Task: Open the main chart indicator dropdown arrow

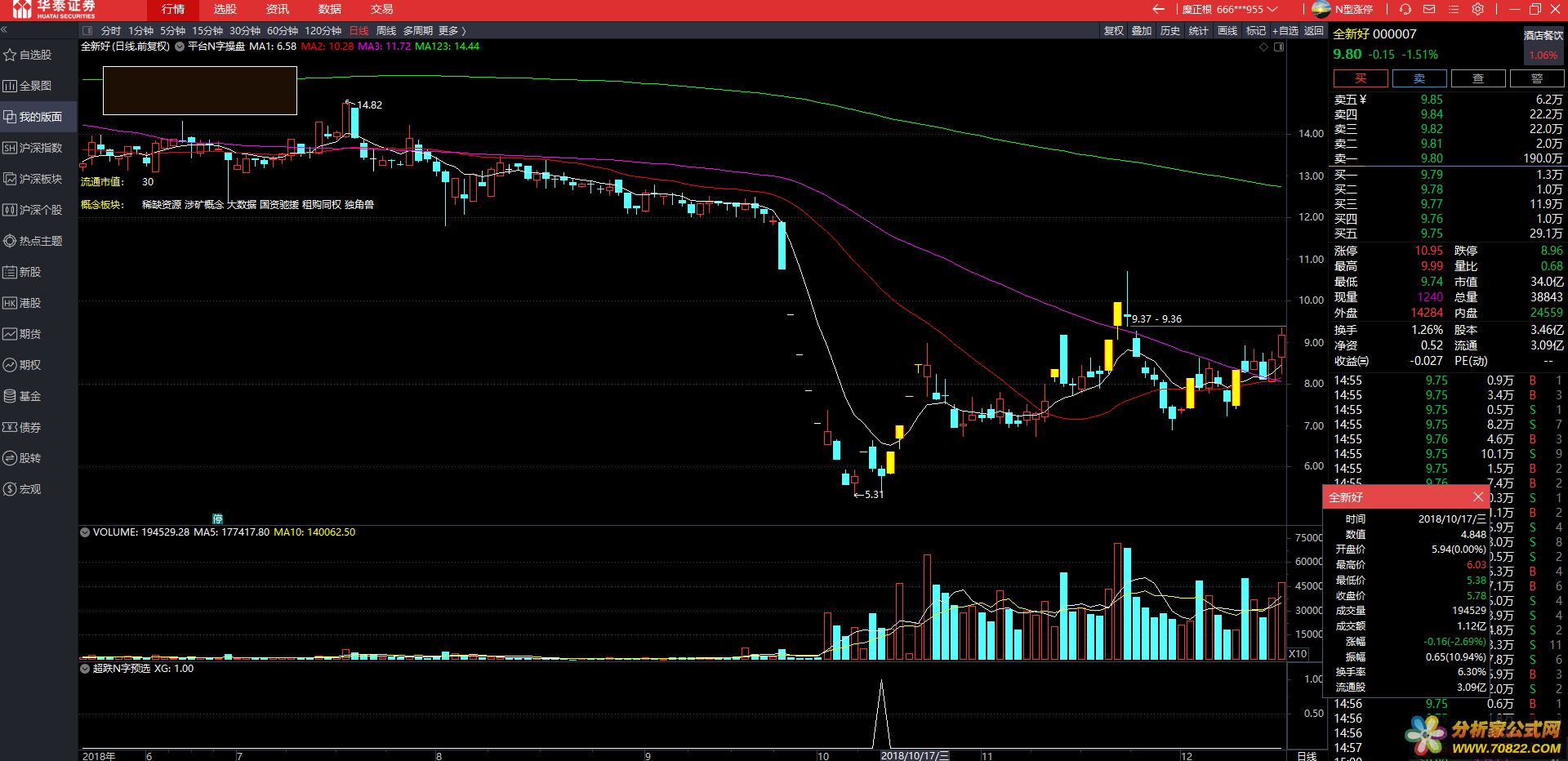Action: click(x=180, y=47)
